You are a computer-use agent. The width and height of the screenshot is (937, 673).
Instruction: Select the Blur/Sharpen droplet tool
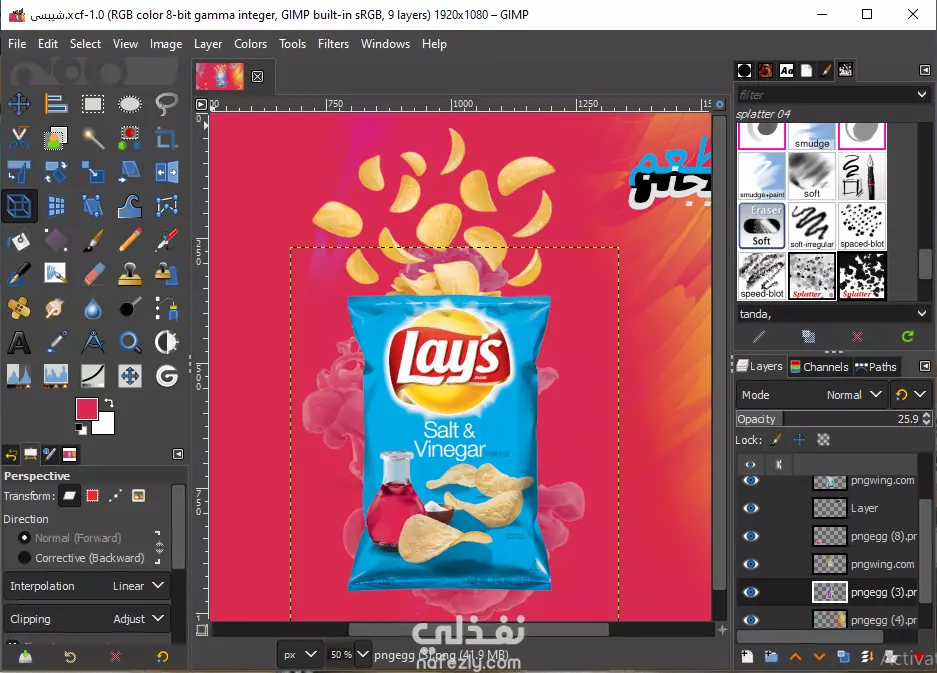point(93,308)
